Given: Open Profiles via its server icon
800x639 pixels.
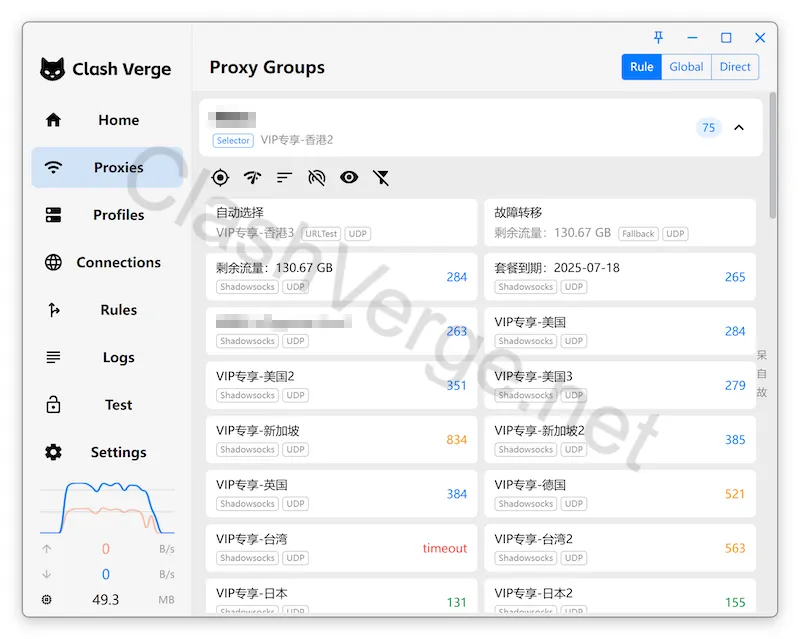Looking at the screenshot, I should pos(53,215).
